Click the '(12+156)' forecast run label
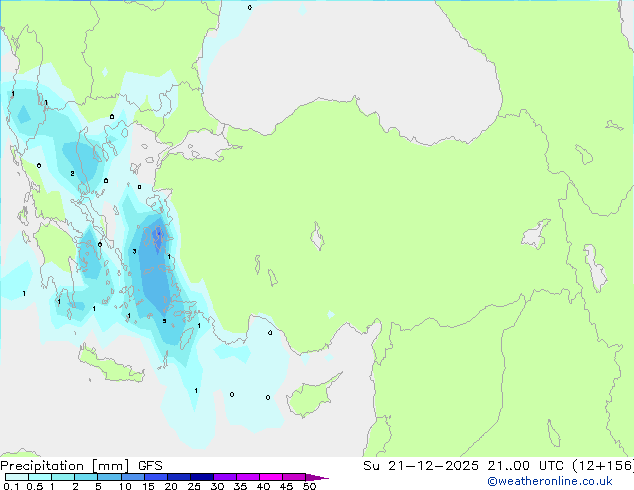The image size is (634, 490). point(603,466)
